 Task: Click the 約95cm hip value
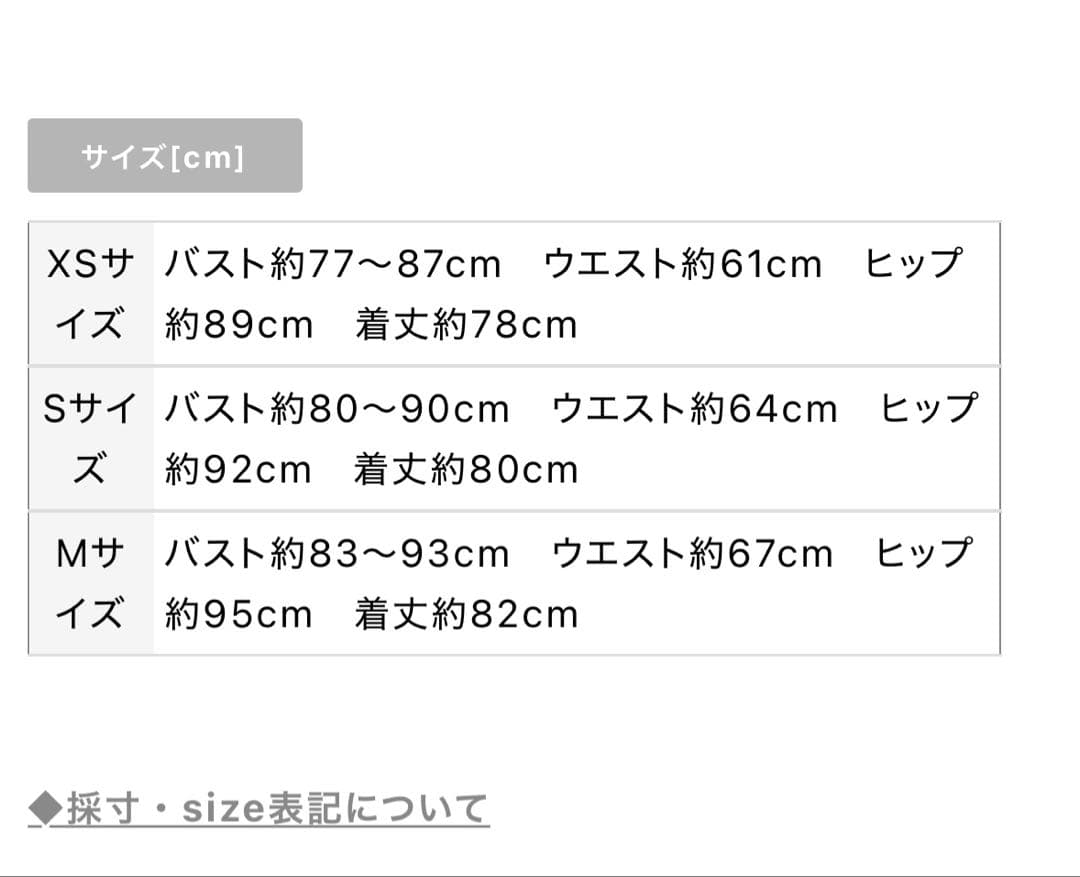point(239,614)
